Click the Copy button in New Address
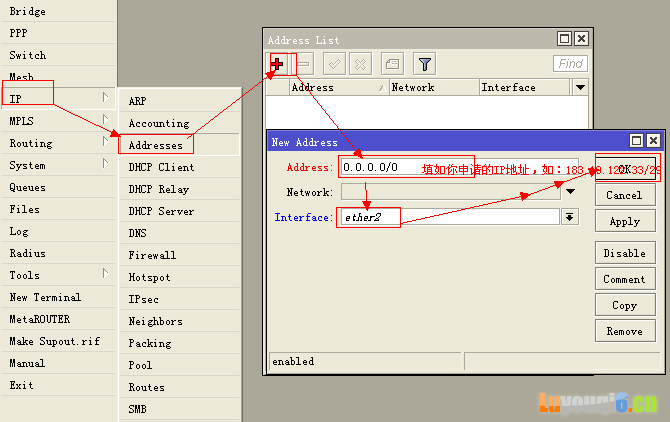 tap(625, 305)
